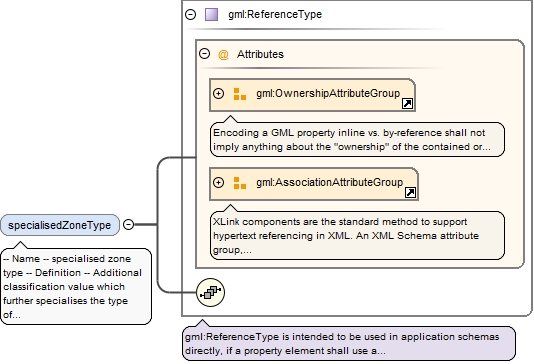Collapse the specialisedZoneType element
The image size is (534, 364).
(x=128, y=224)
